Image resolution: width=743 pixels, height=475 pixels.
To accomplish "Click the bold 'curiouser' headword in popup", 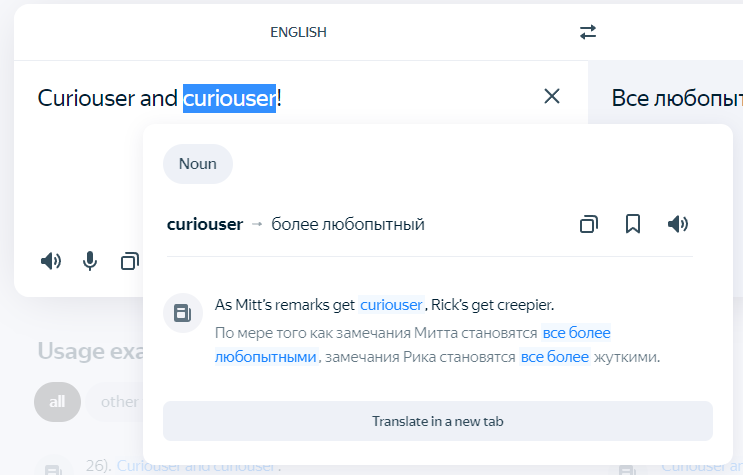I will 205,224.
